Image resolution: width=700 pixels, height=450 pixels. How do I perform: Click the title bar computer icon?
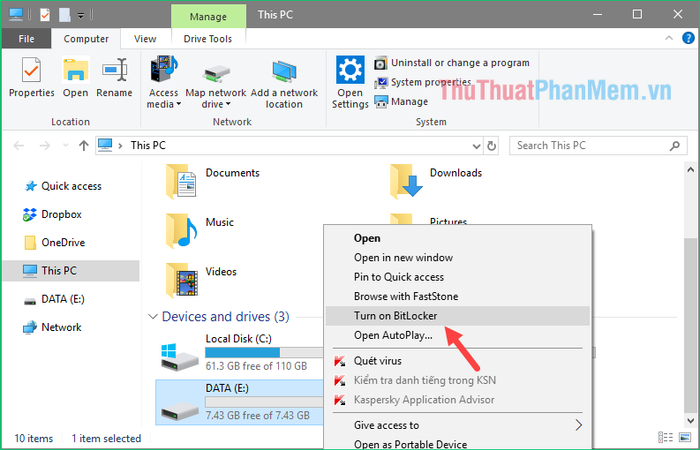click(x=16, y=14)
